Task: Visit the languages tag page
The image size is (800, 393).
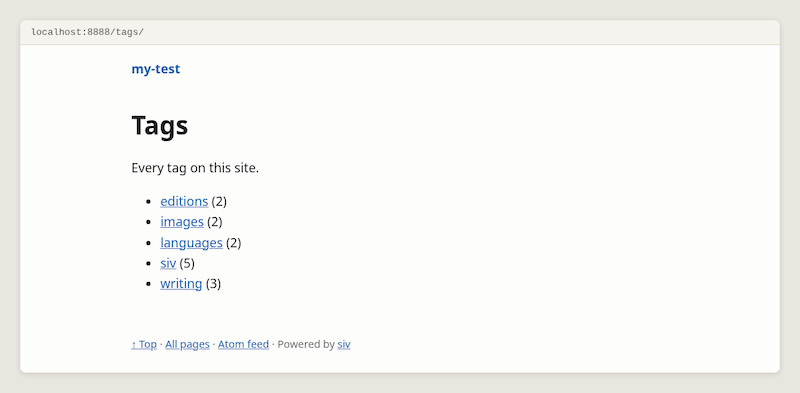Action: (191, 243)
